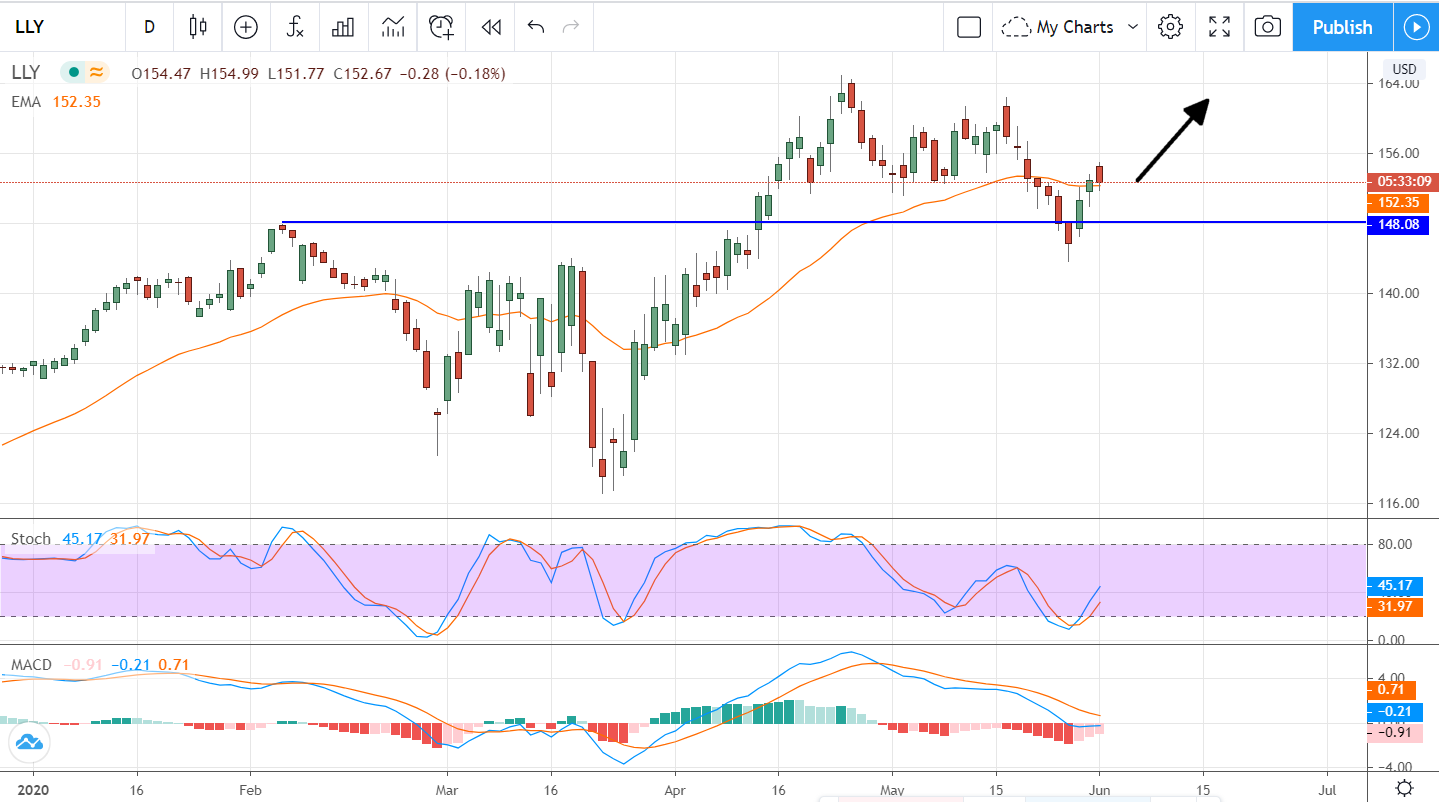Click the TradingView logo bottom left
Image resolution: width=1439 pixels, height=802 pixels.
tap(29, 743)
